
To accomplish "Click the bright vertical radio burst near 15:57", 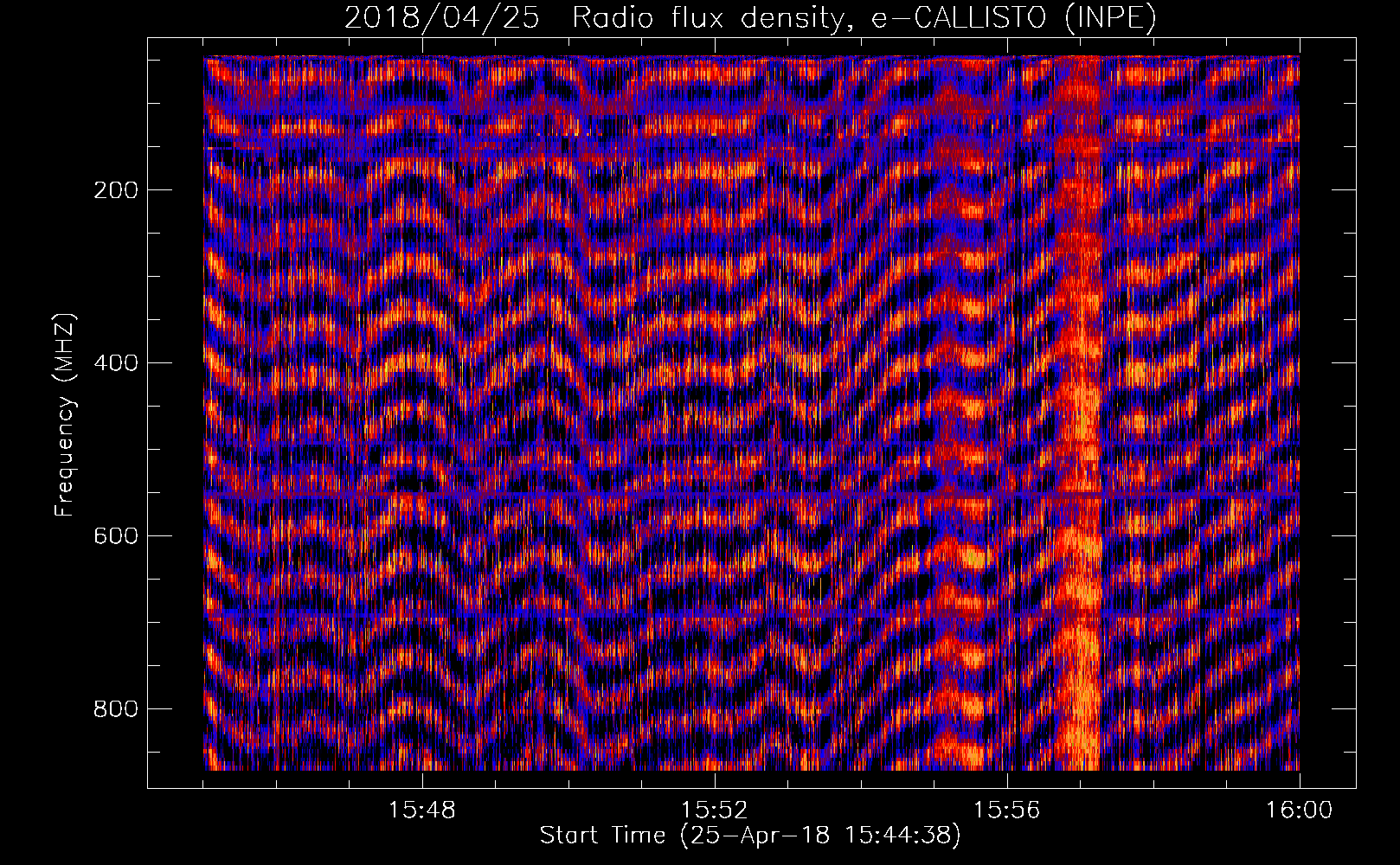I will tap(1079, 413).
